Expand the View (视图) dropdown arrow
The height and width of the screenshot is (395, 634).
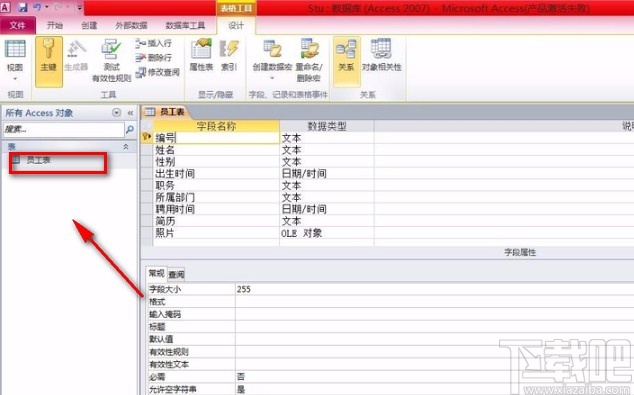pos(15,79)
